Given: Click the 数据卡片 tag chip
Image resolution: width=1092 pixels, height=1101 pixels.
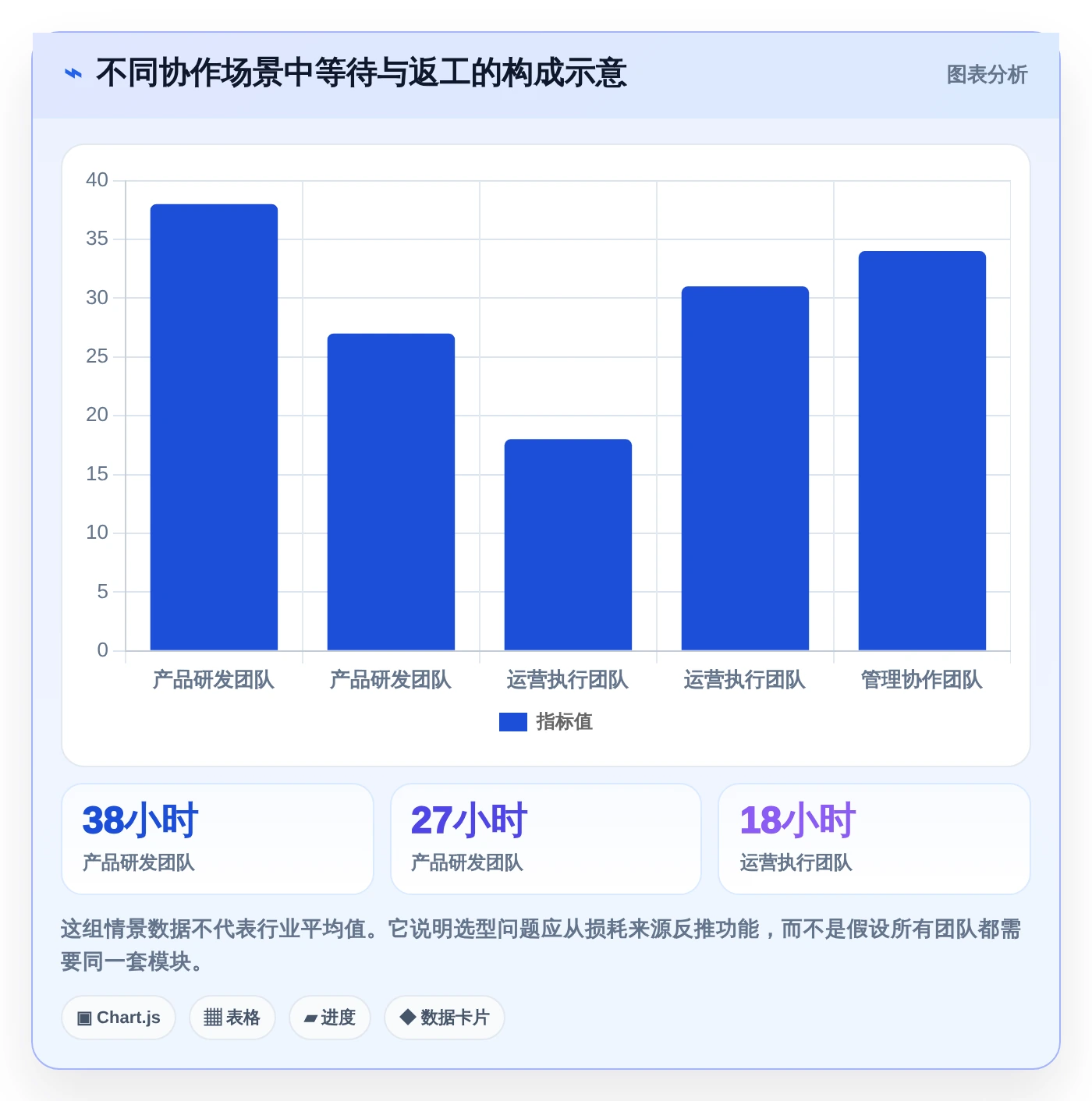Looking at the screenshot, I should click(445, 1018).
